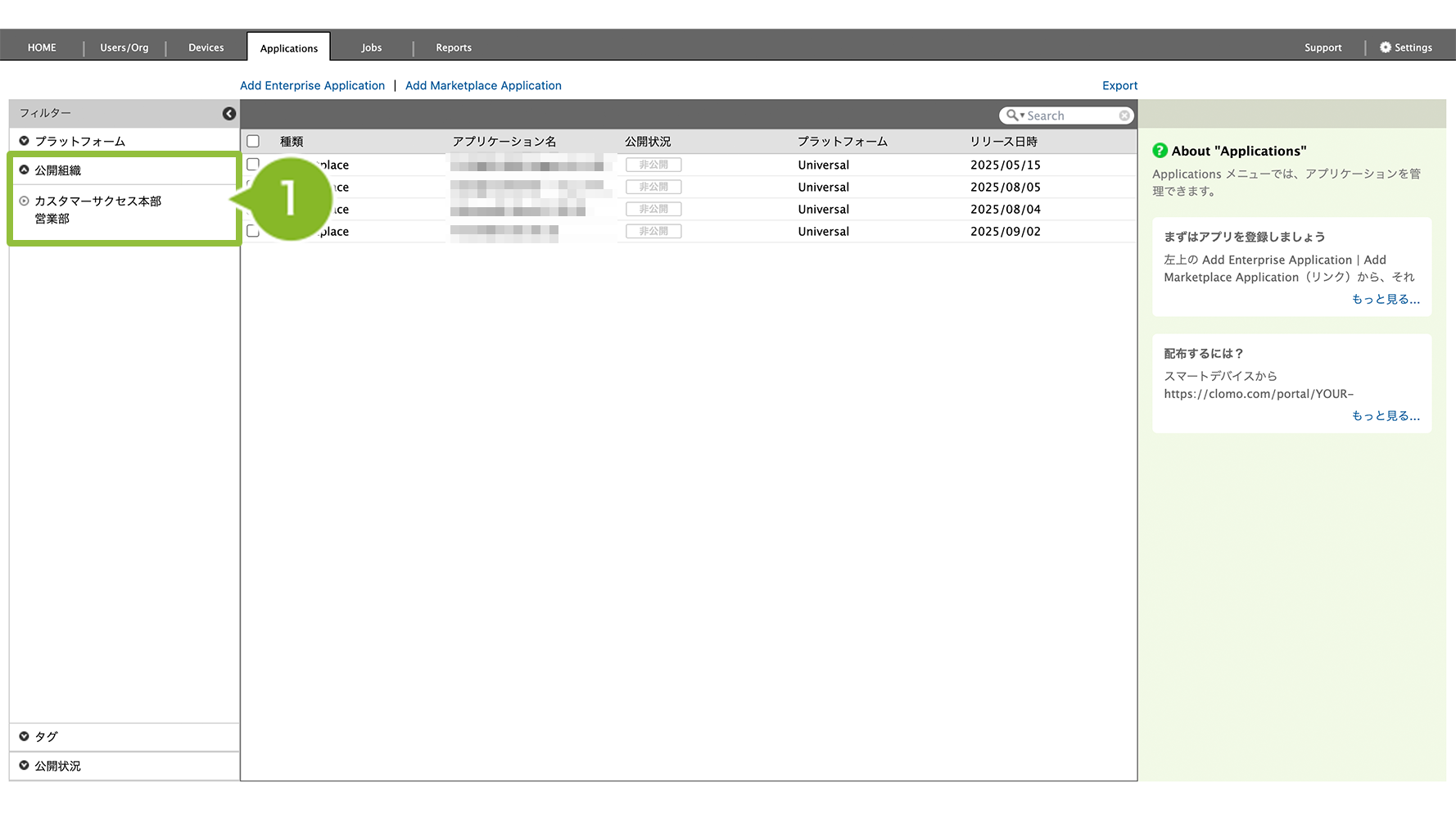Expand the プラットフォーム filter section

[x=79, y=142]
